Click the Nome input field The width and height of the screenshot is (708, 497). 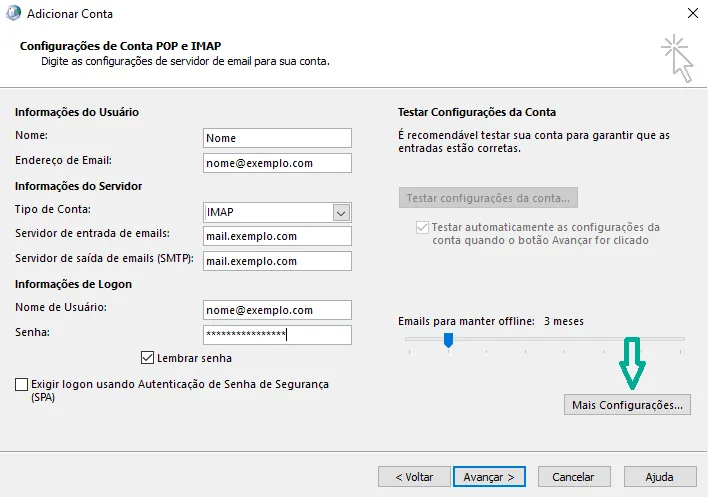[277, 138]
